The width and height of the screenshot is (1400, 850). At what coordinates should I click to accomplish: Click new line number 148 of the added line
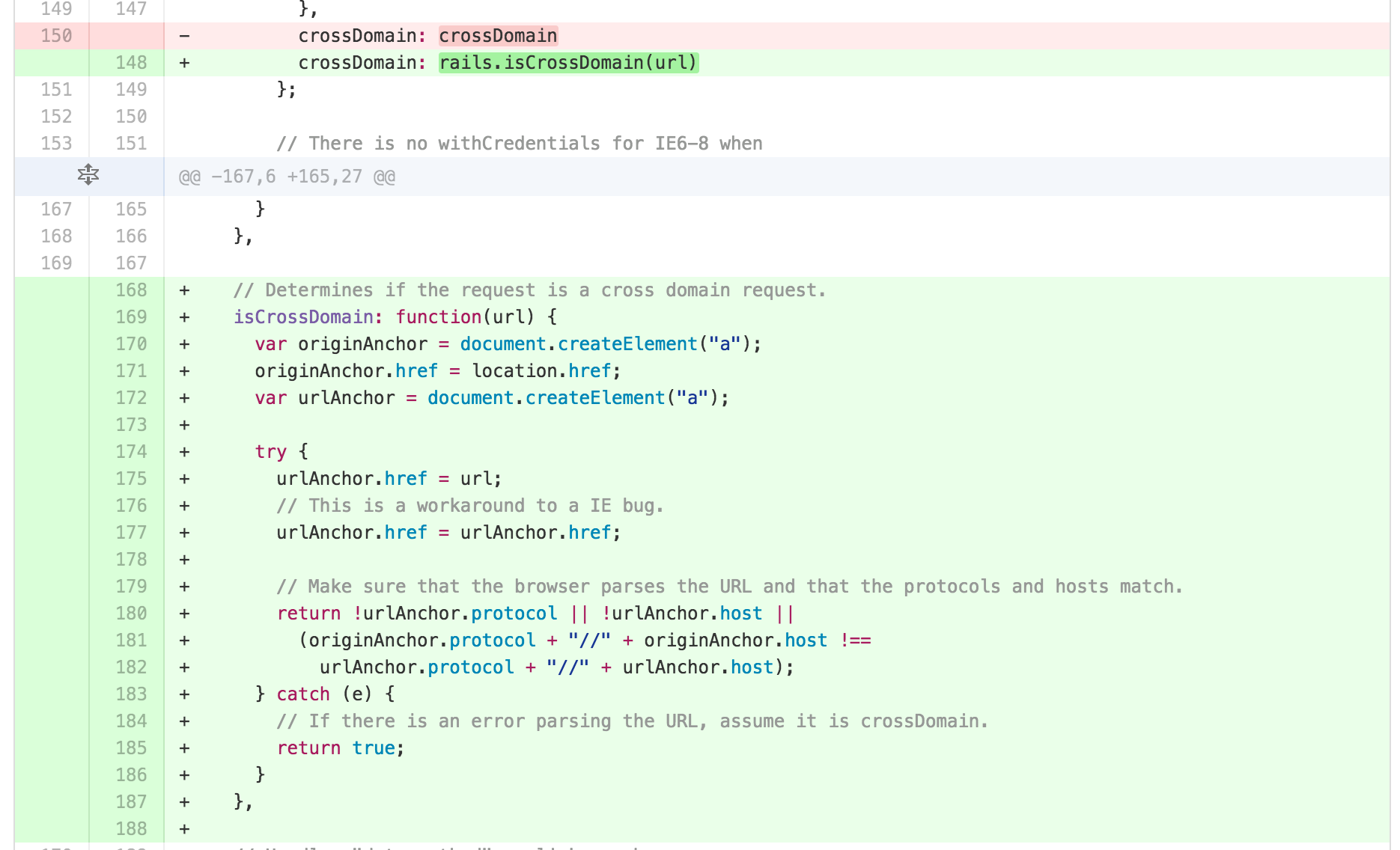point(131,63)
